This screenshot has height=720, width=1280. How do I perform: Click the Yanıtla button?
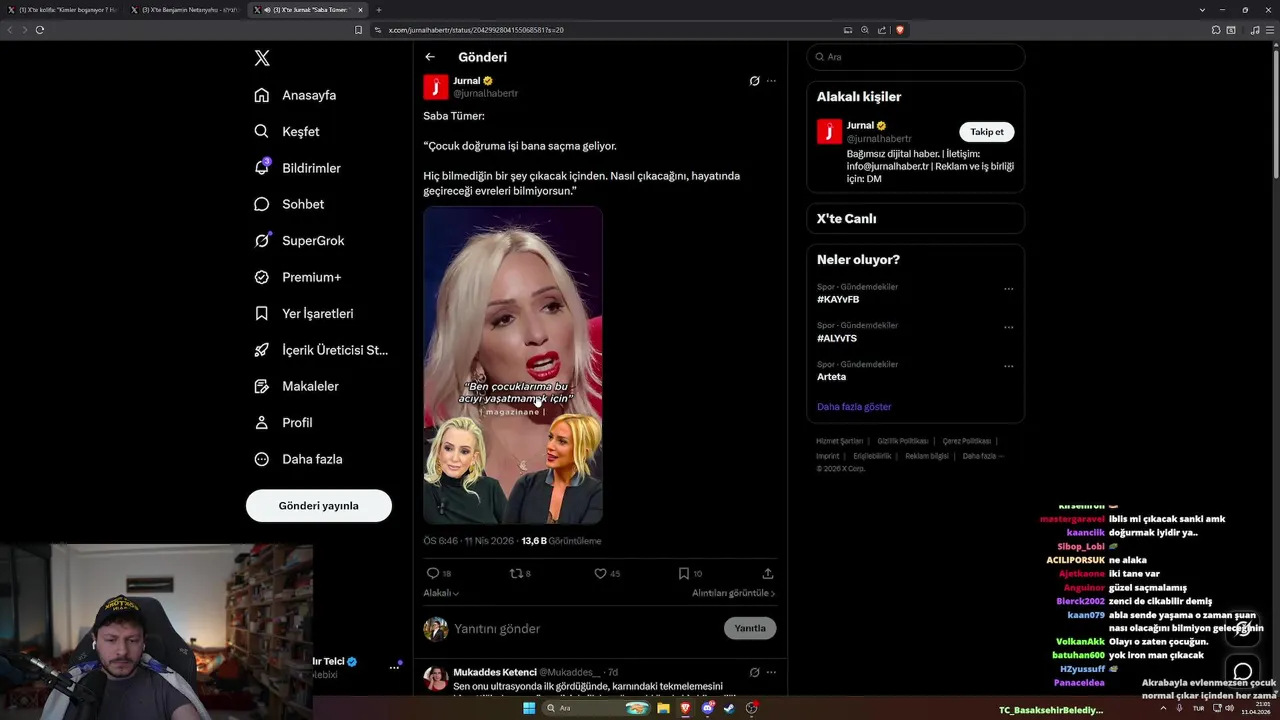(750, 628)
